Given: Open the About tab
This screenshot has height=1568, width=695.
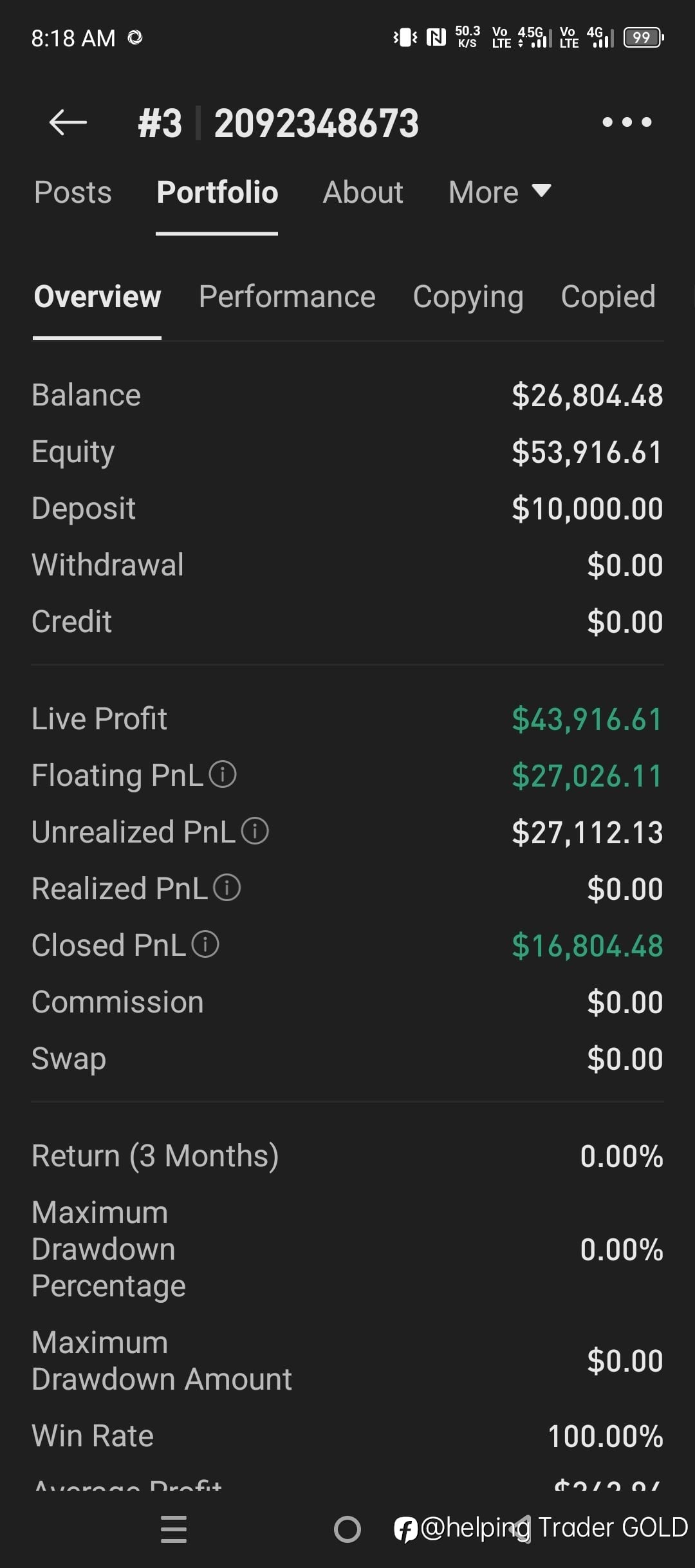Looking at the screenshot, I should point(363,192).
